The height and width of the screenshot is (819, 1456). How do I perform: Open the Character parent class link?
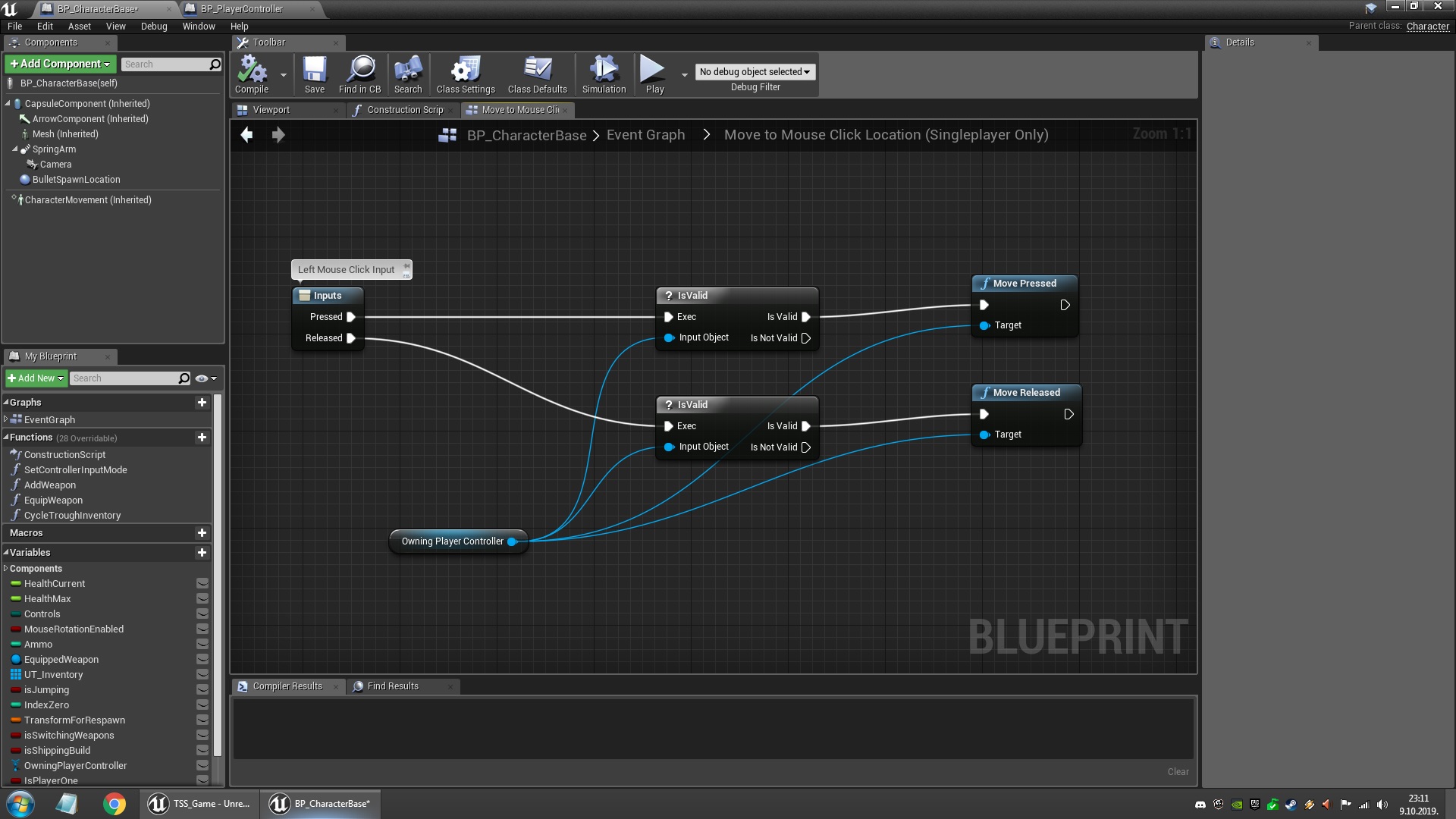[1427, 26]
